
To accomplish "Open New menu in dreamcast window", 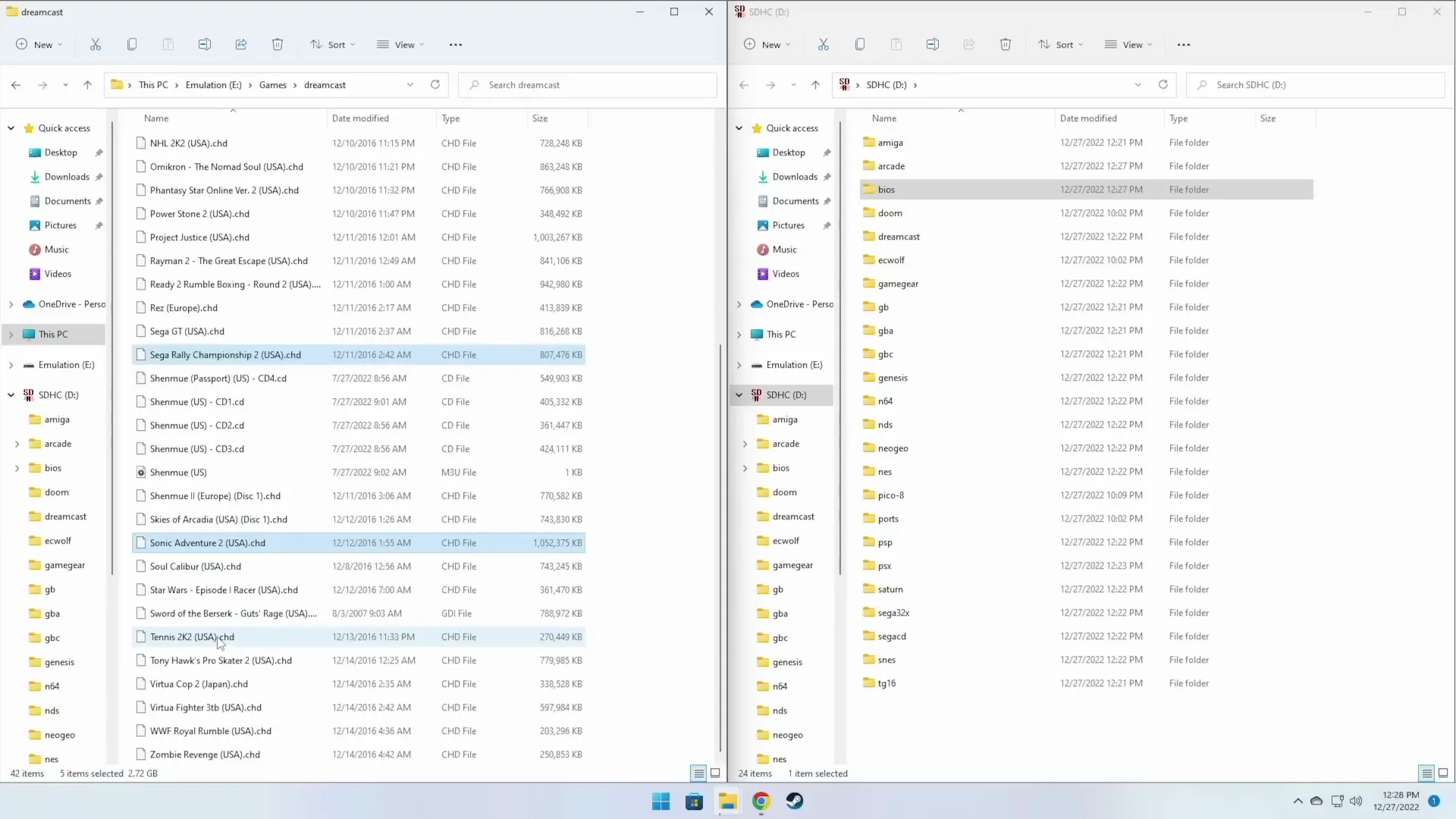I will (39, 45).
